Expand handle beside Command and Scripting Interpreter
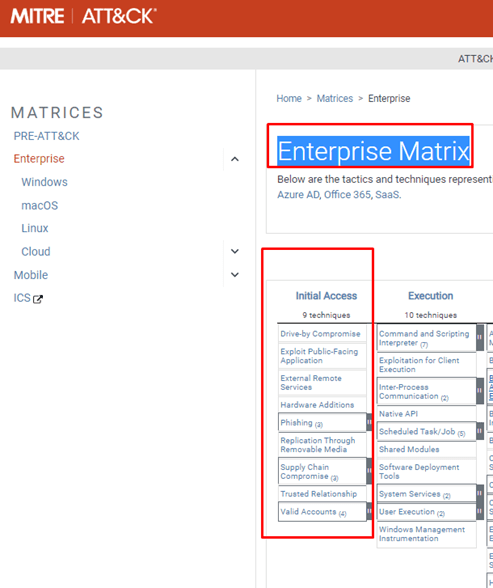Image resolution: width=493 pixels, height=588 pixels. pos(480,338)
